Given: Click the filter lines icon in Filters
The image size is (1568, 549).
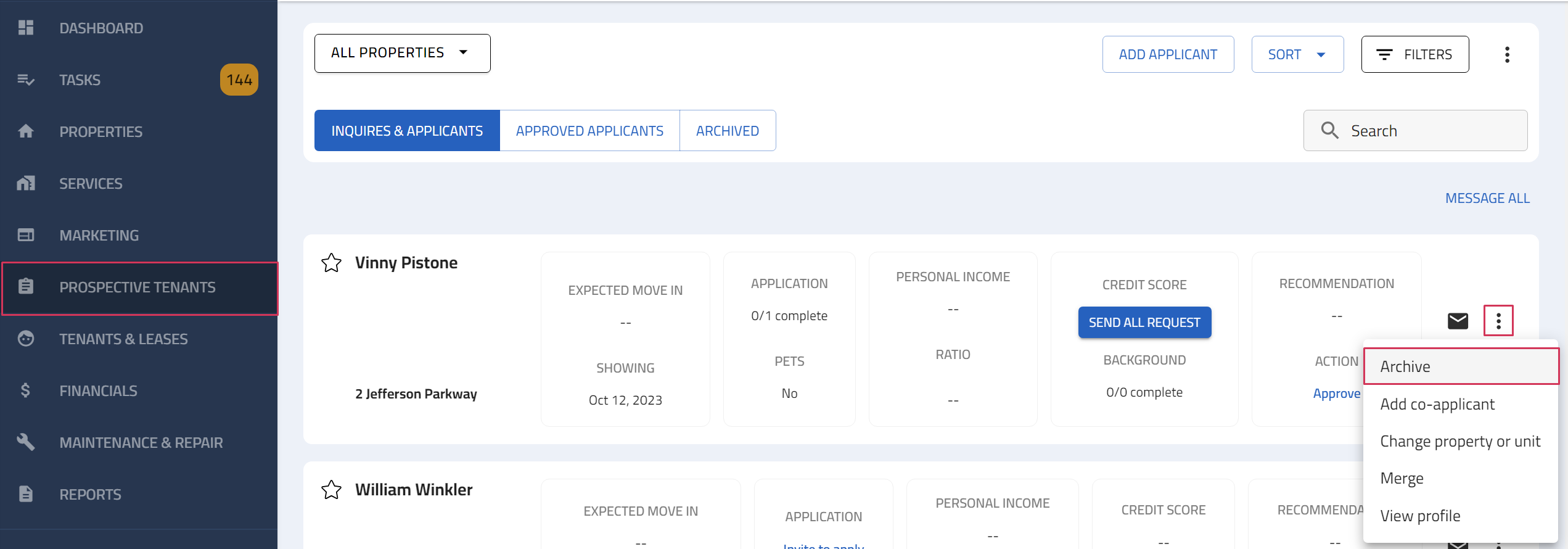Looking at the screenshot, I should 1384,54.
